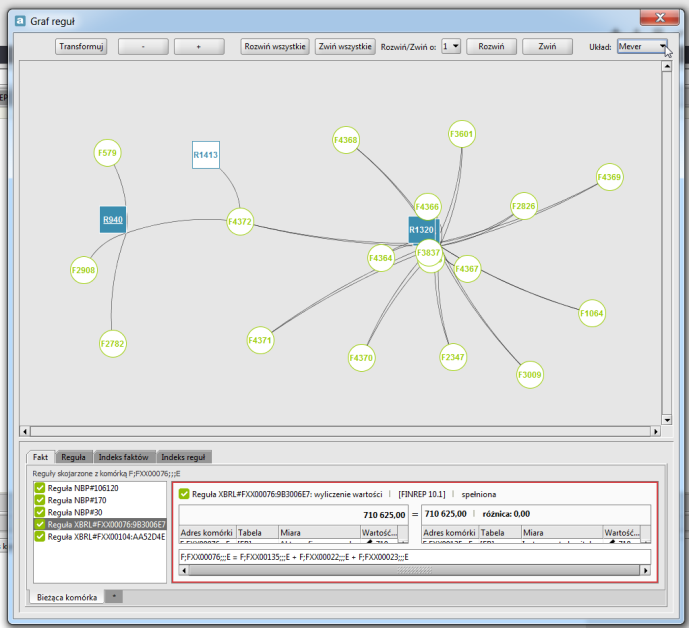Switch to the Reguła tab
Image resolution: width=689 pixels, height=628 pixels.
pos(73,457)
